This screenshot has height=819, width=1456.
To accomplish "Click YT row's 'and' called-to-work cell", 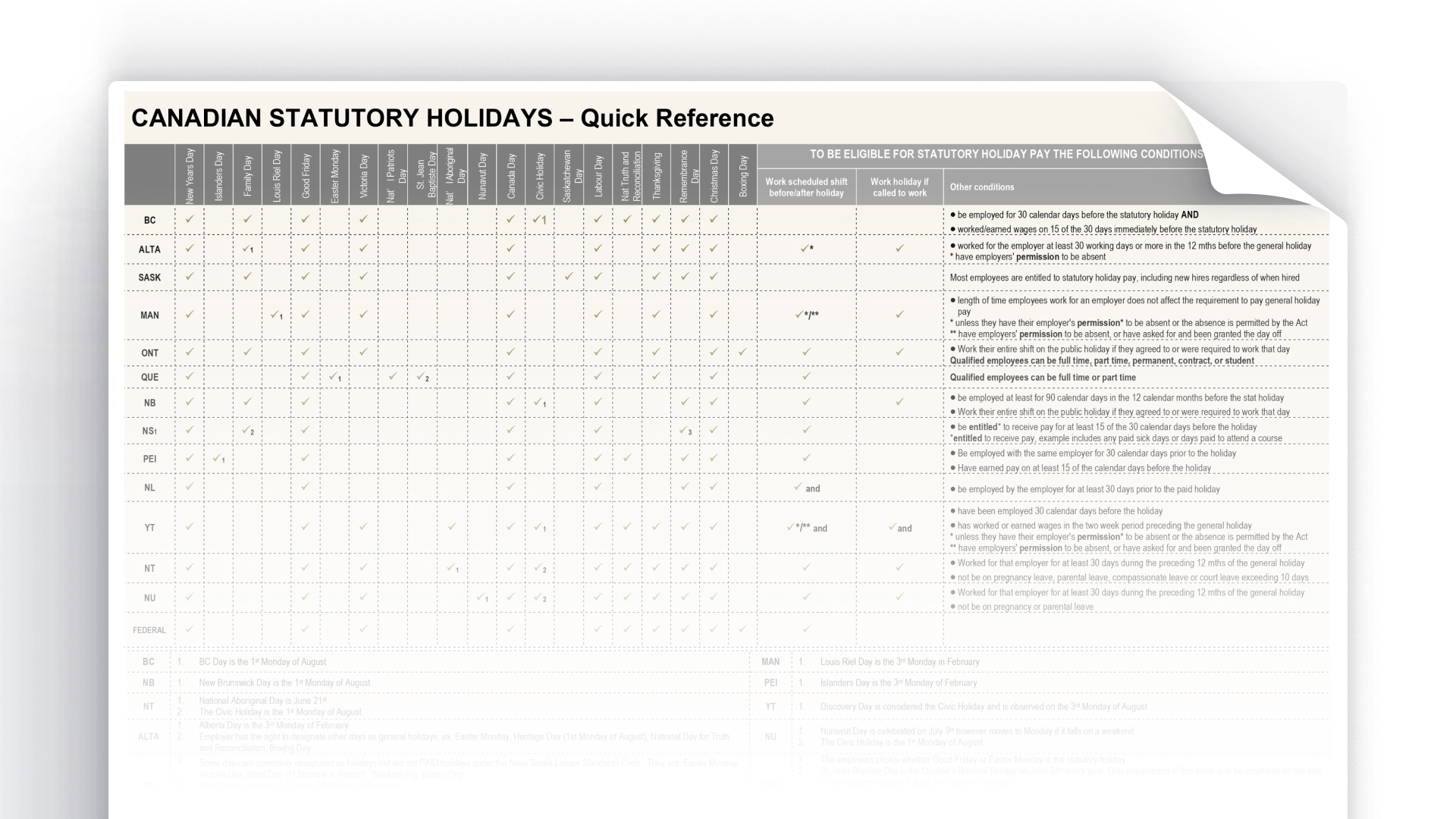I will coord(899,528).
